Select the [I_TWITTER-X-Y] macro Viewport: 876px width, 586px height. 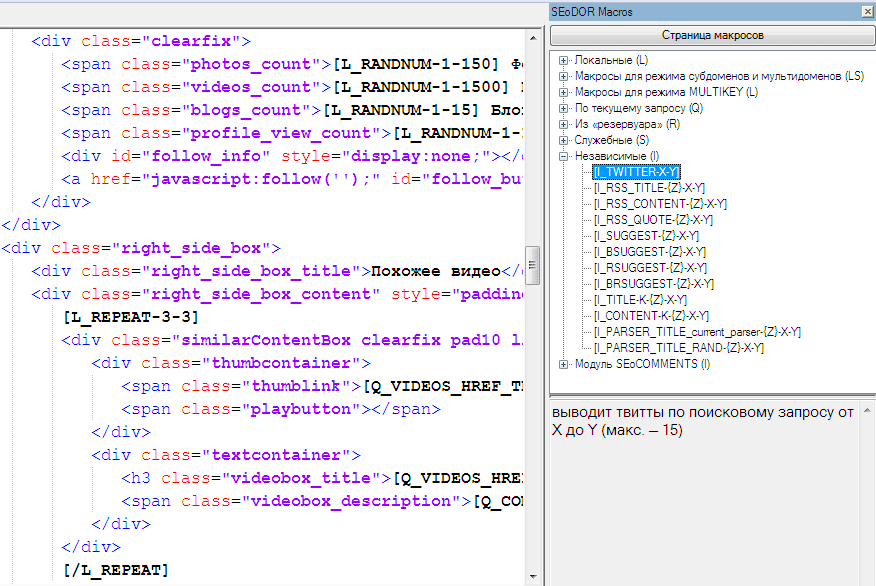pos(636,172)
